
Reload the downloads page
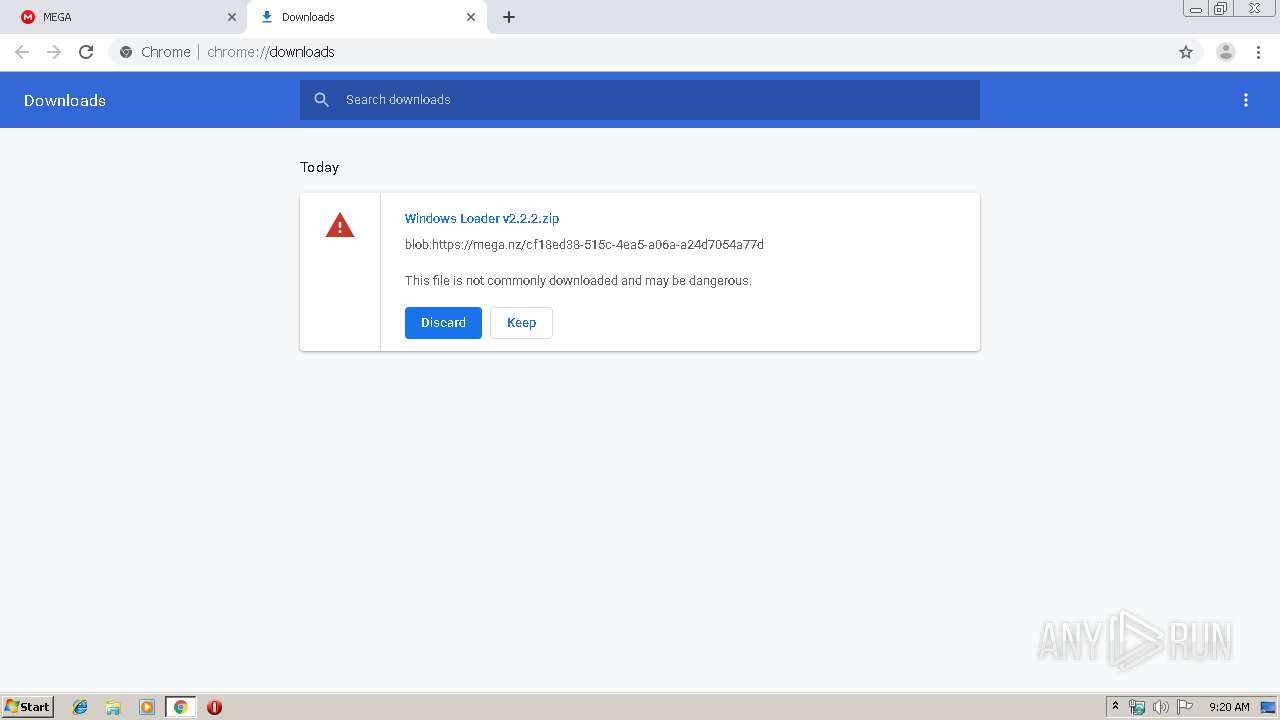click(86, 52)
